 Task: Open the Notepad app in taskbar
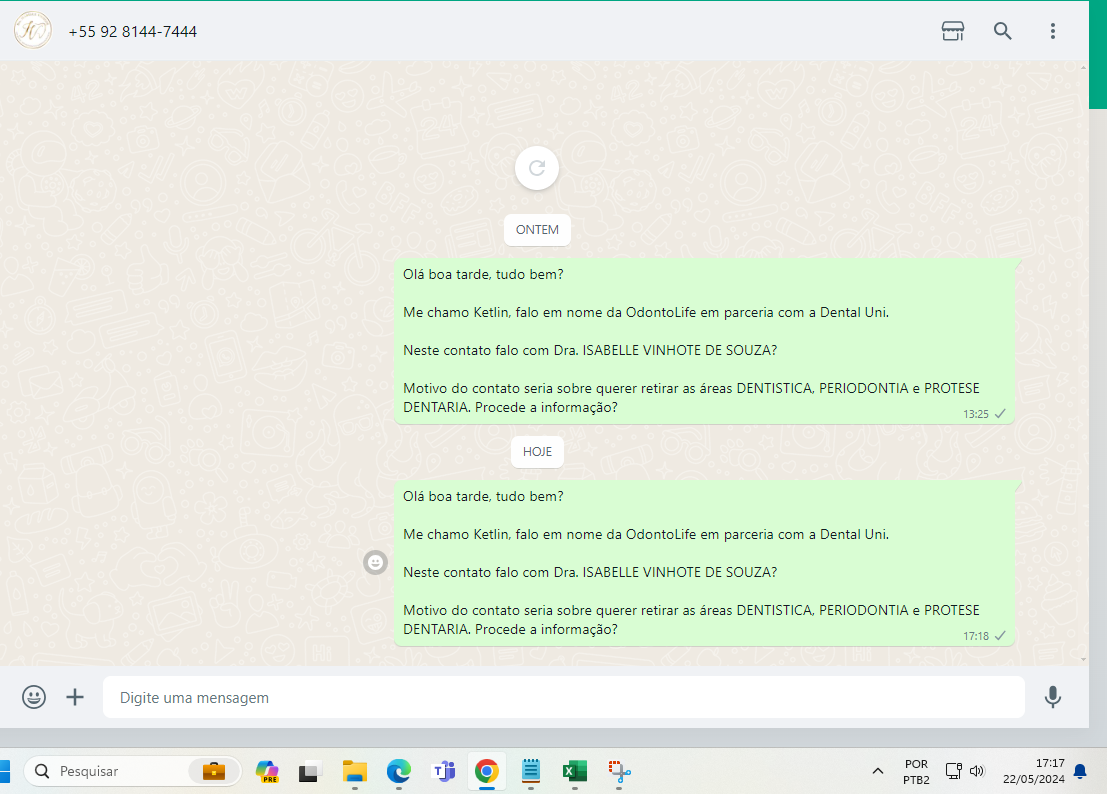point(531,771)
